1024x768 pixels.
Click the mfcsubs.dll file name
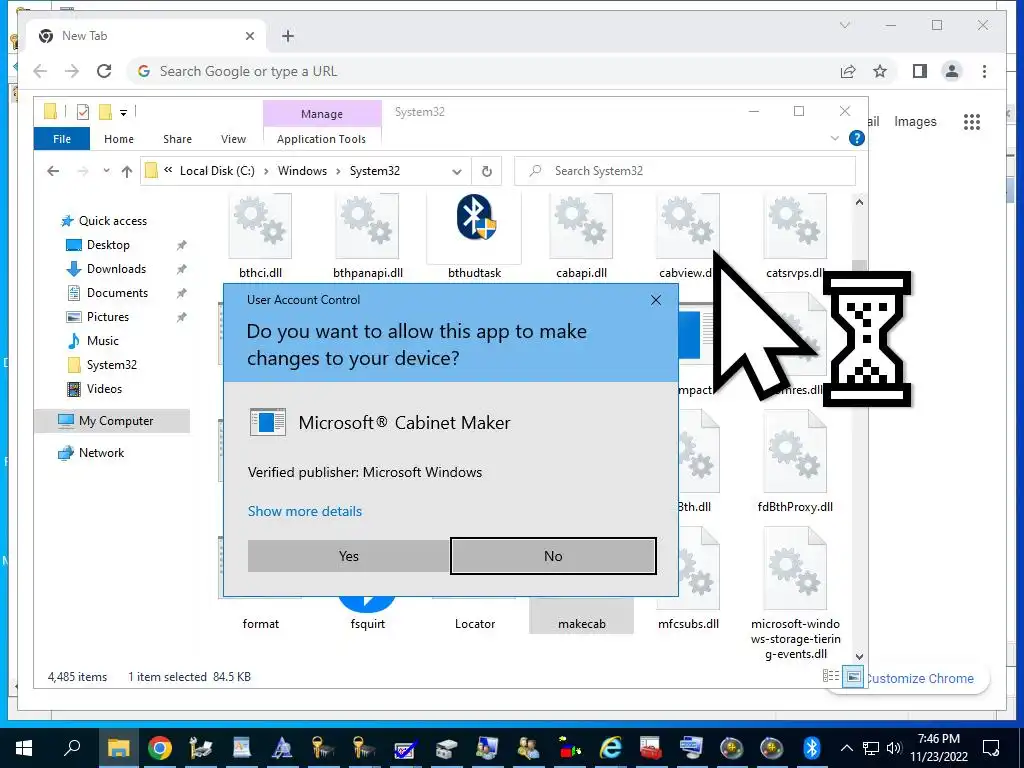coord(688,624)
